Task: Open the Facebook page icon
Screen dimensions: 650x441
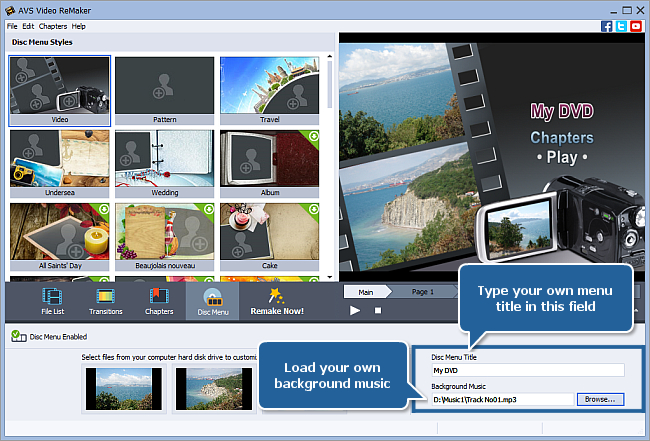Action: [x=606, y=26]
